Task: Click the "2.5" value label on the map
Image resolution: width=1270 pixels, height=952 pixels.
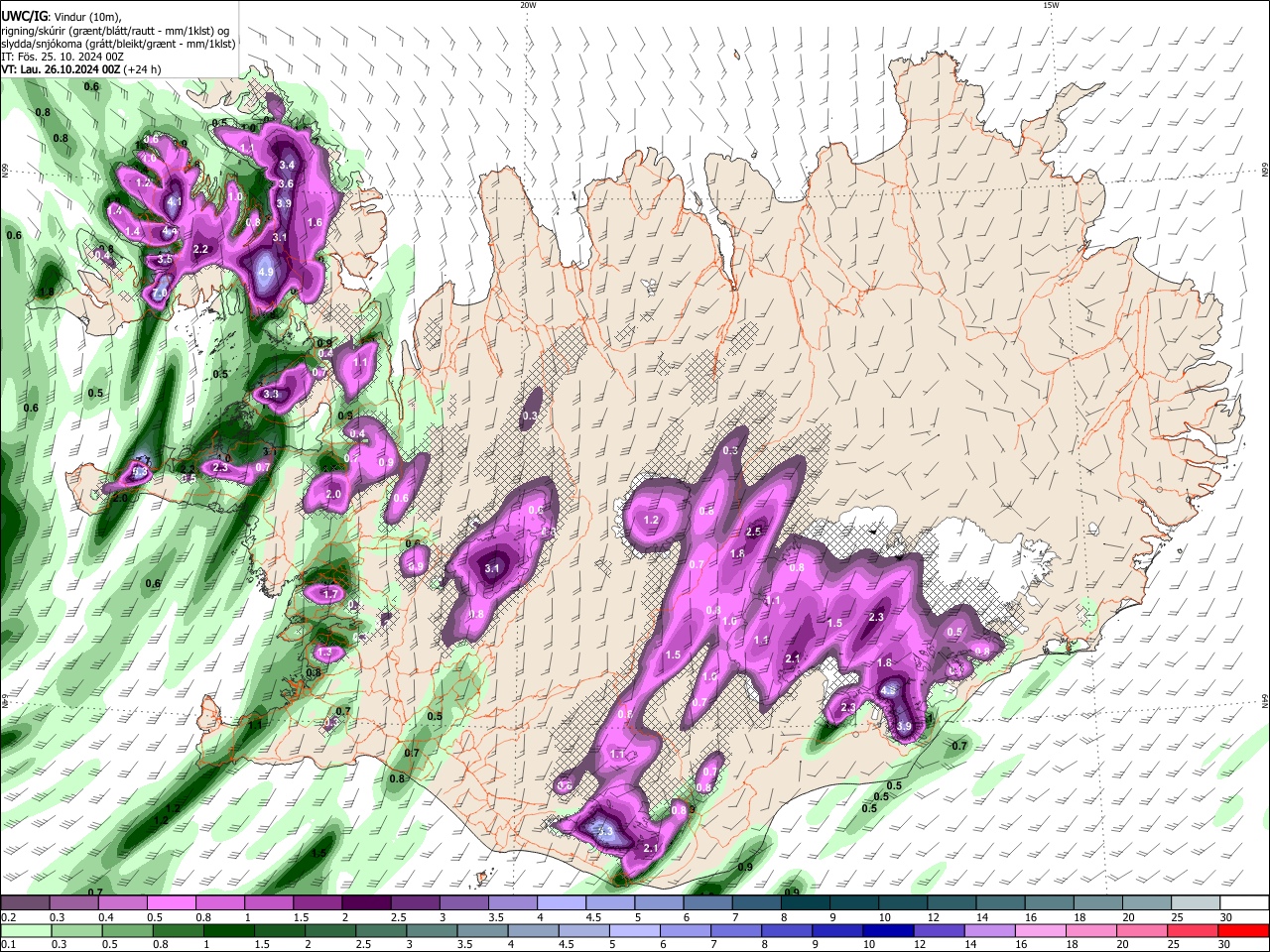Action: pos(753,532)
